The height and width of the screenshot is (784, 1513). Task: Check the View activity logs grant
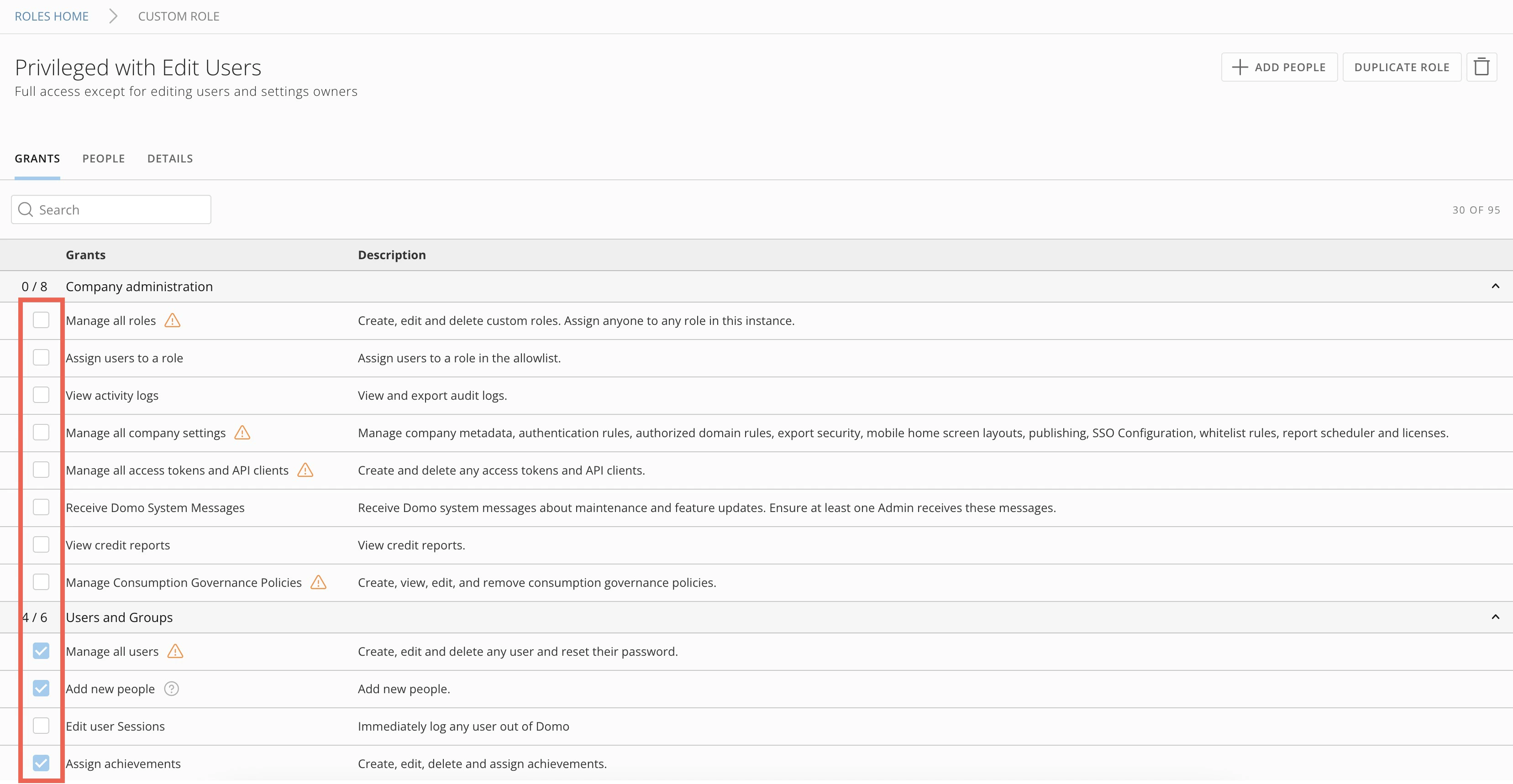(x=41, y=395)
